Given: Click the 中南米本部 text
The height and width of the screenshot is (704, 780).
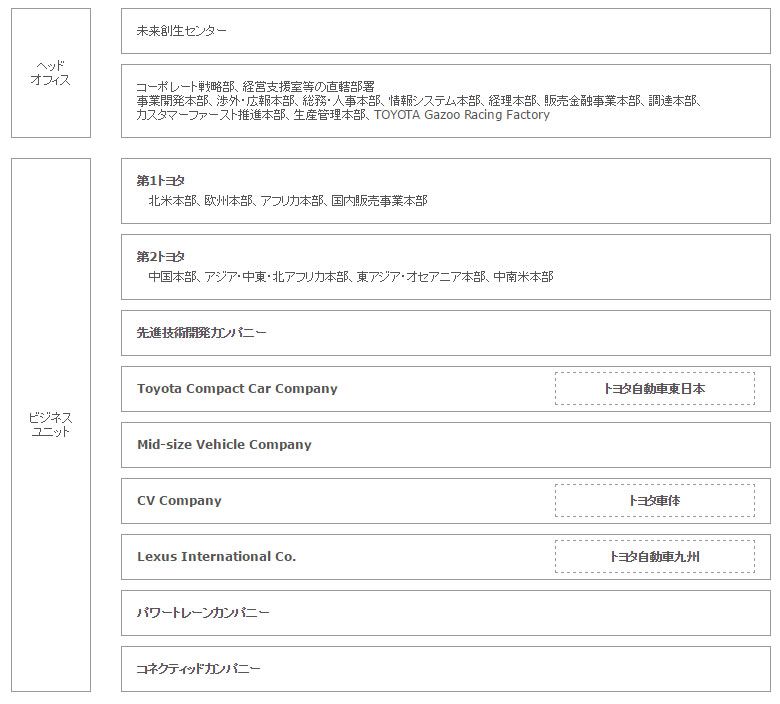Looking at the screenshot, I should pyautogui.click(x=523, y=277).
